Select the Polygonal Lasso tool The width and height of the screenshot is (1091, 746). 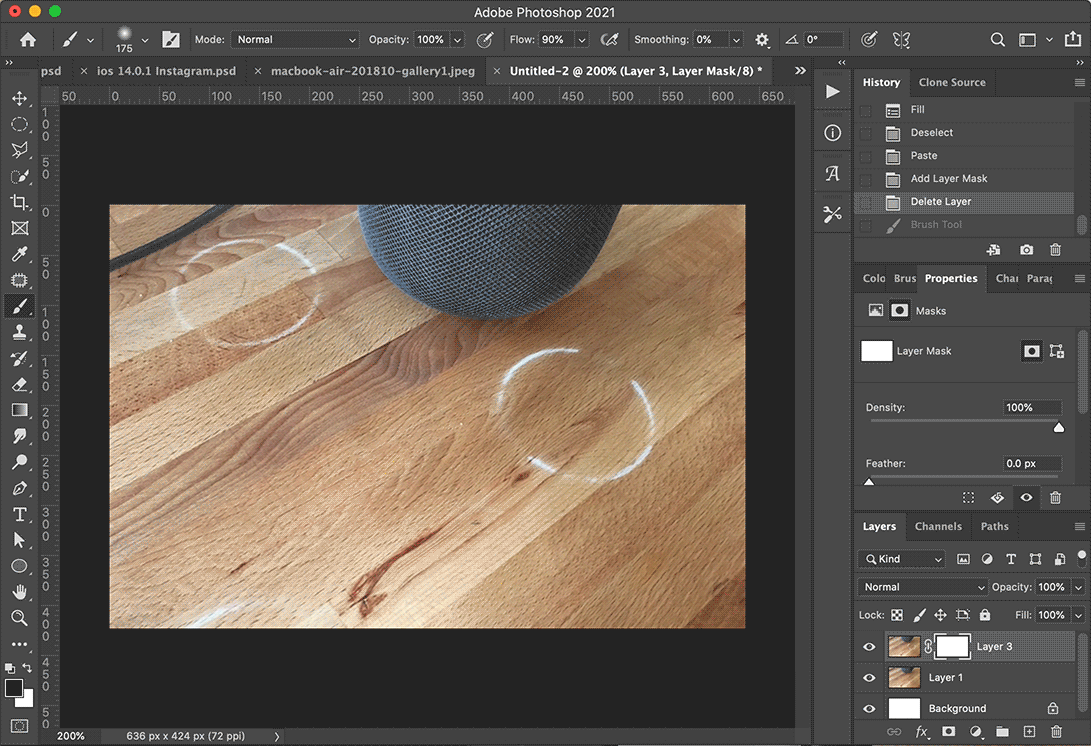click(19, 150)
